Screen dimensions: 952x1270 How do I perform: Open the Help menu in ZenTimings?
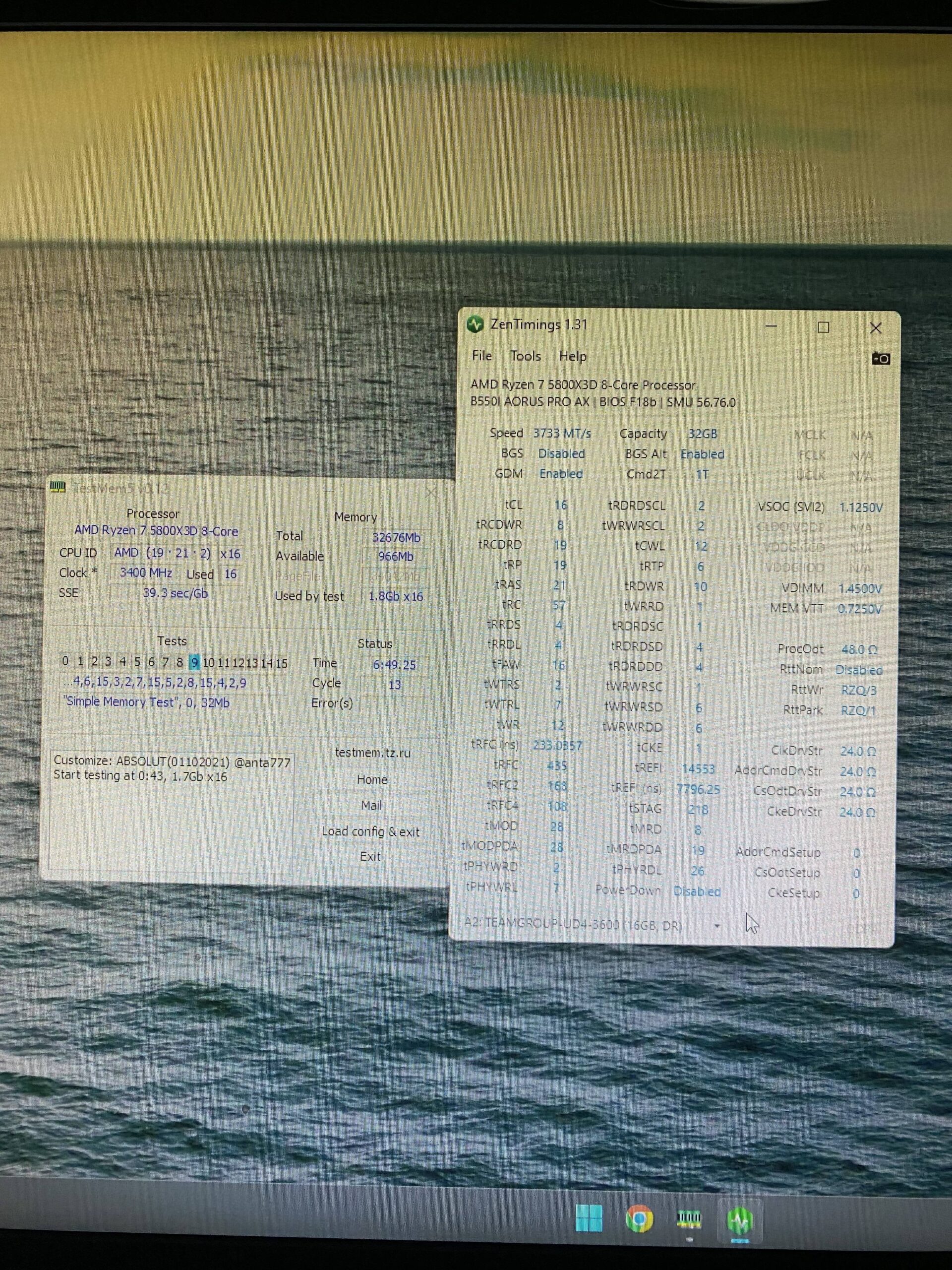click(573, 357)
